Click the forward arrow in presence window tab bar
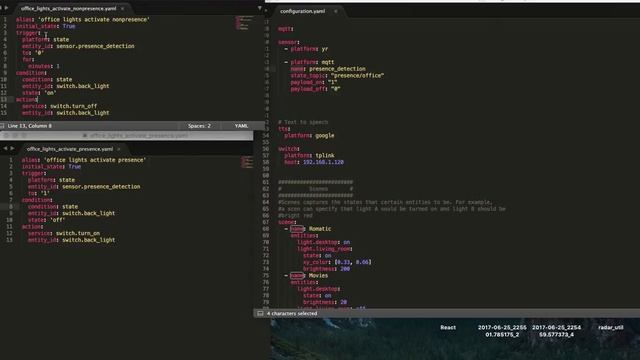640x360 pixels. [12, 149]
